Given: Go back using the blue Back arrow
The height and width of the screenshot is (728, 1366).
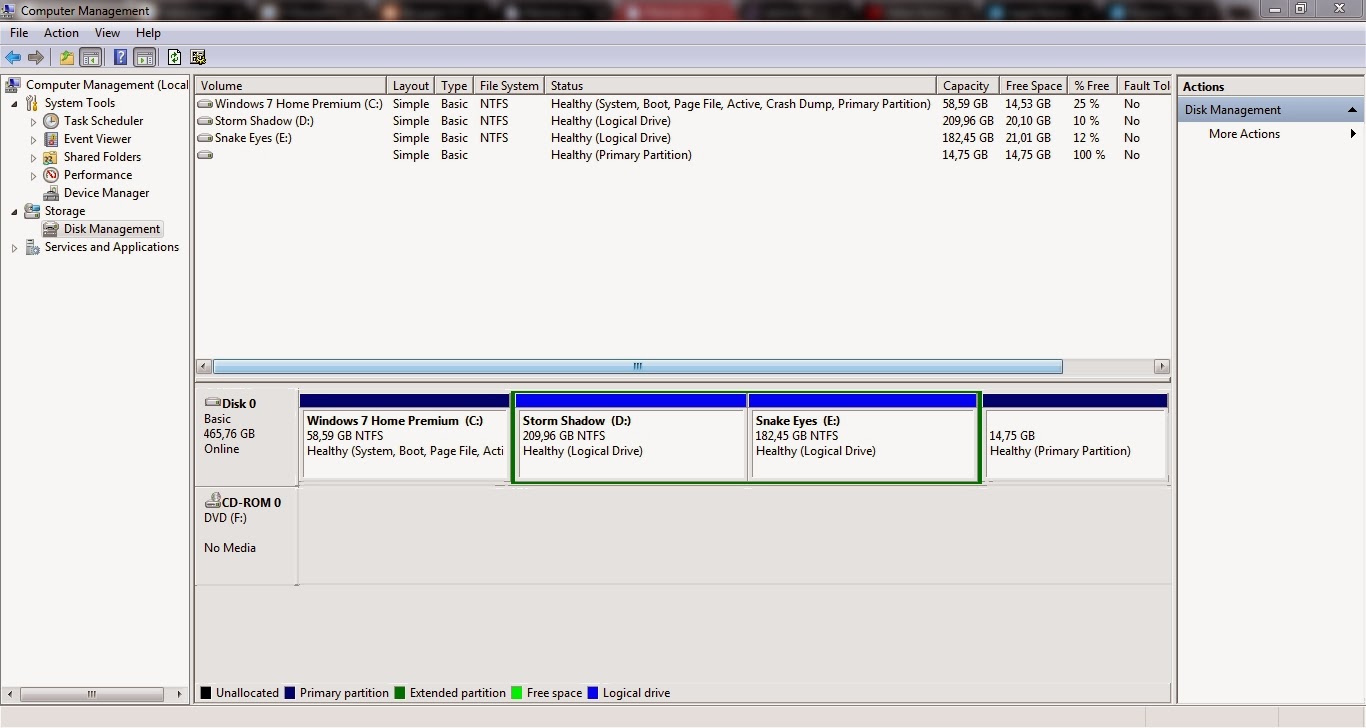Looking at the screenshot, I should [13, 57].
